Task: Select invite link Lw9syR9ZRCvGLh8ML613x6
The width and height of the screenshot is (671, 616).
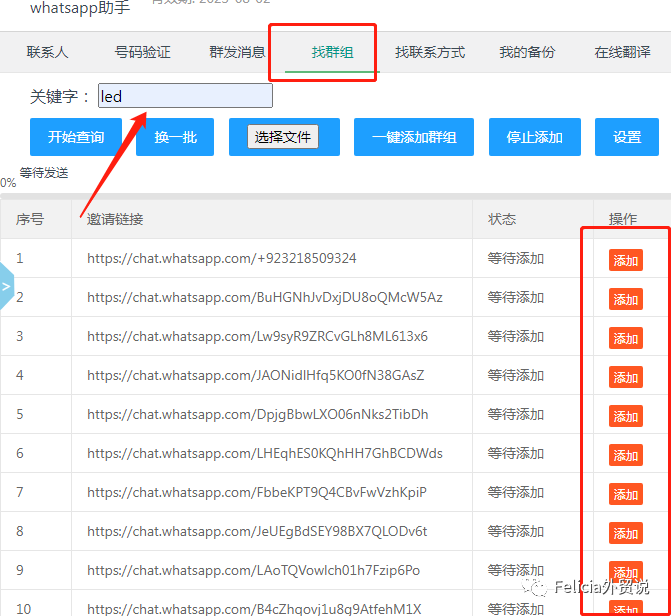Action: point(257,336)
